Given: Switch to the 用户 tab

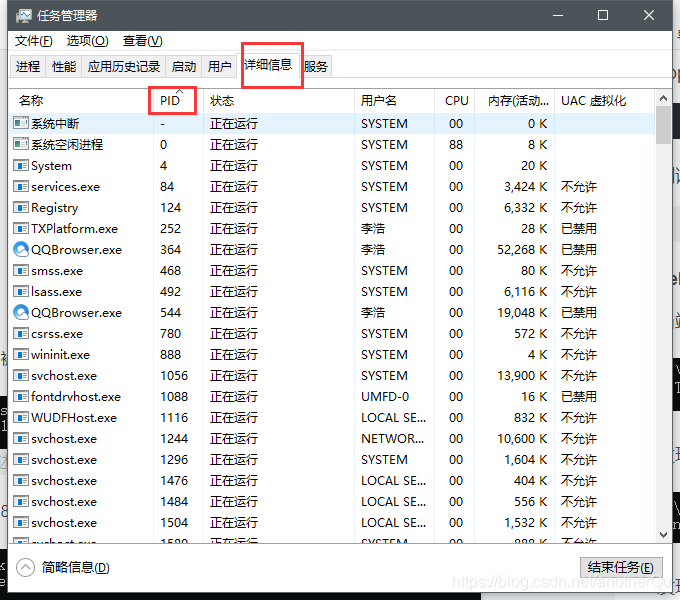Looking at the screenshot, I should pyautogui.click(x=219, y=66).
